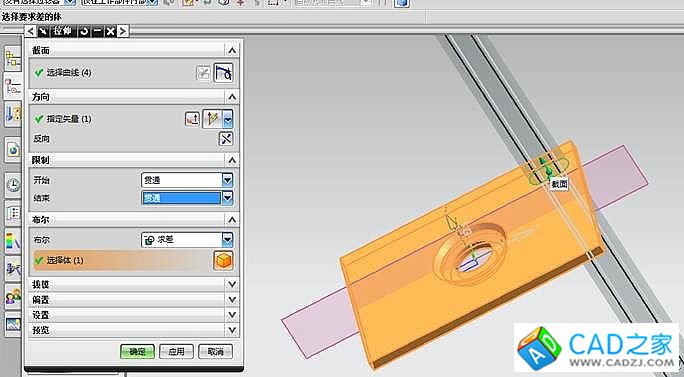The width and height of the screenshot is (684, 377).
Task: Open the 布尔 dropdown showing 求差
Action: (x=187, y=240)
